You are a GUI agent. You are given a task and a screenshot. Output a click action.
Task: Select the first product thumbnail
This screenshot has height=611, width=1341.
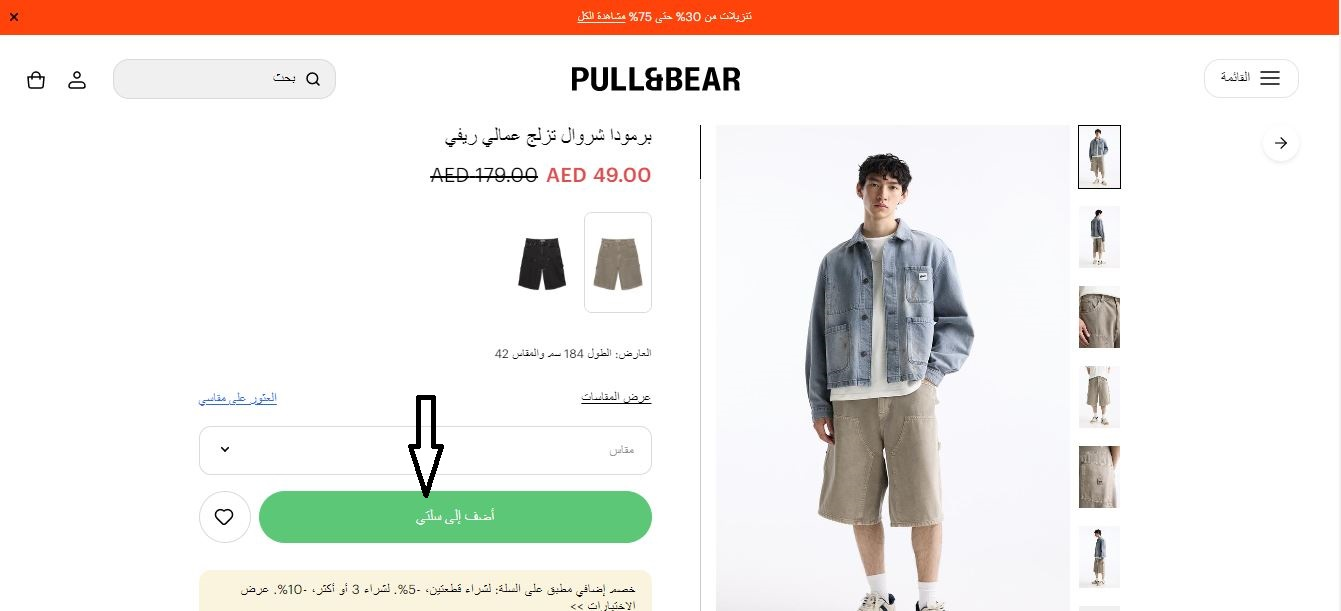pyautogui.click(x=1099, y=157)
